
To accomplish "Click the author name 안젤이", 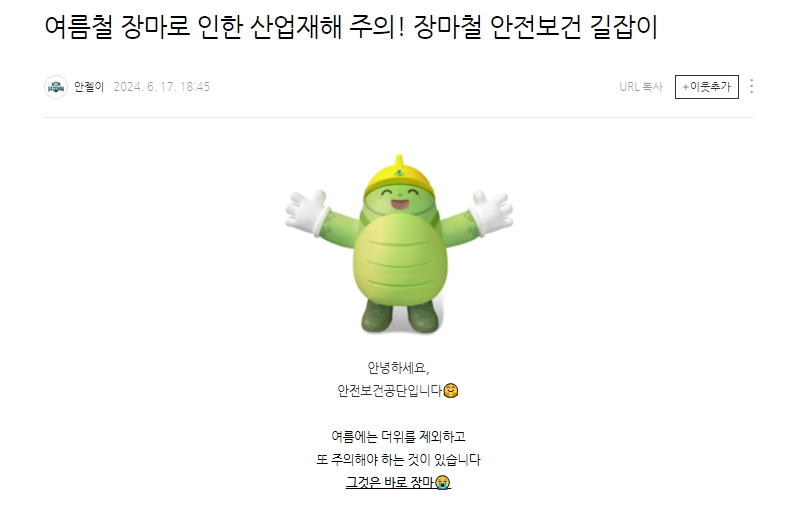I will [x=89, y=87].
